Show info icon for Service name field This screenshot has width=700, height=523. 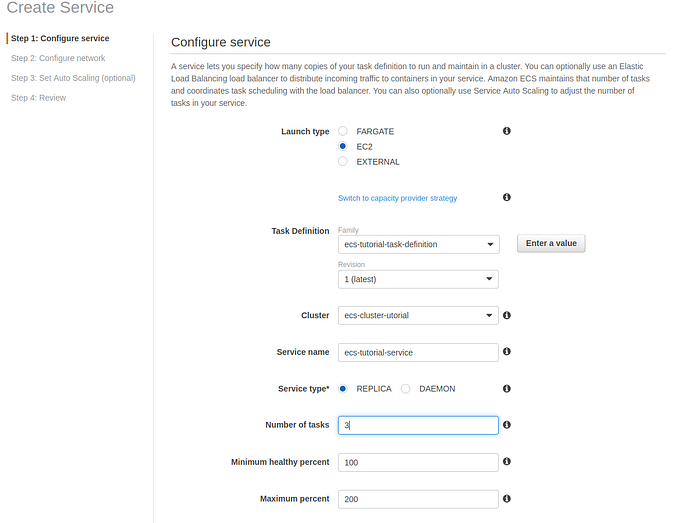[x=506, y=352]
